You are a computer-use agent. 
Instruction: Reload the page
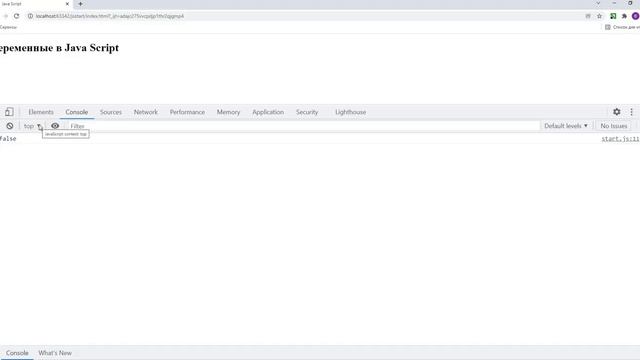(x=16, y=16)
